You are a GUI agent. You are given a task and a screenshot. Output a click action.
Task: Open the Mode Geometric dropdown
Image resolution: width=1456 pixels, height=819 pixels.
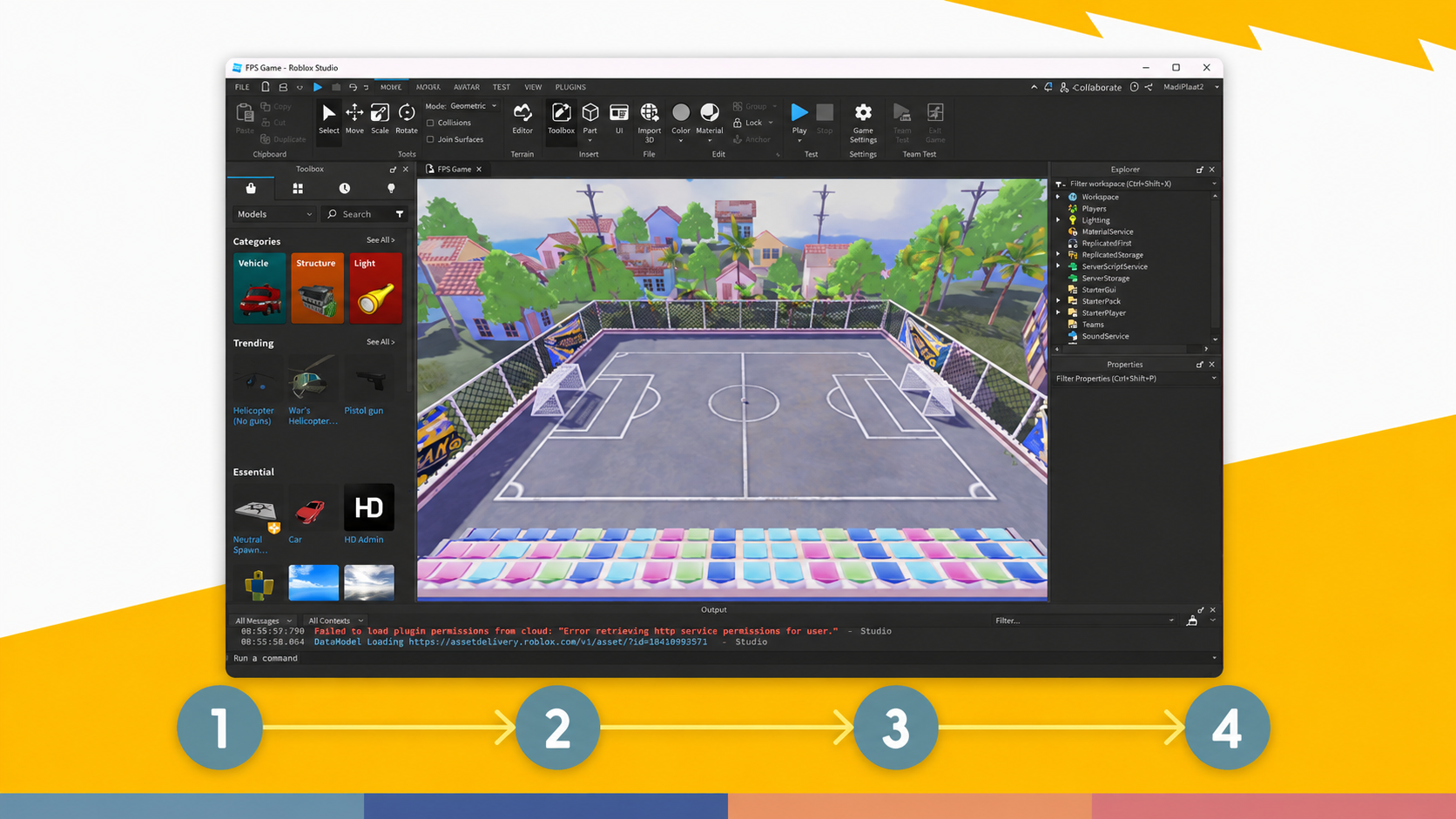click(x=473, y=106)
